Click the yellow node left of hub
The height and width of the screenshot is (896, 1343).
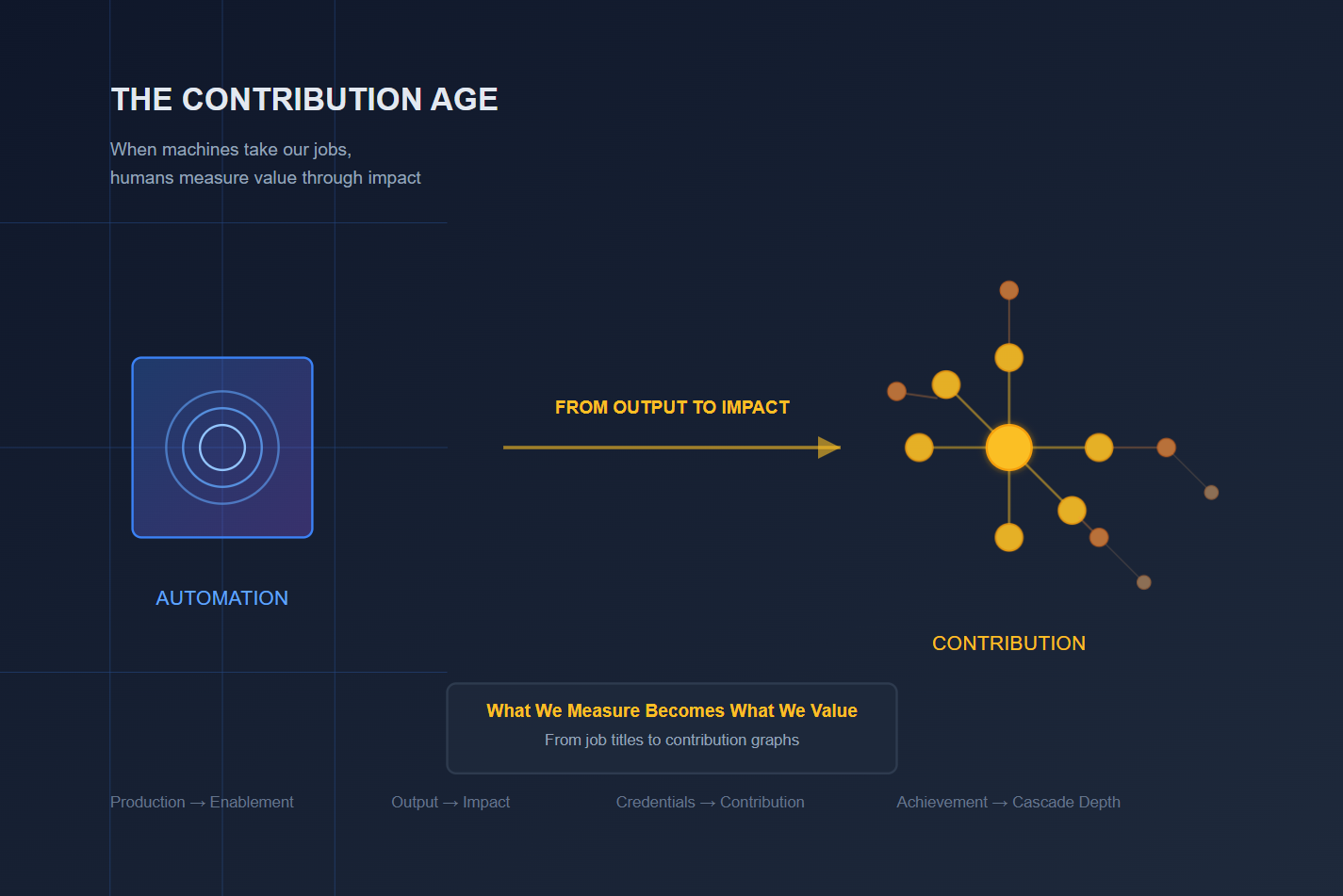(x=919, y=448)
